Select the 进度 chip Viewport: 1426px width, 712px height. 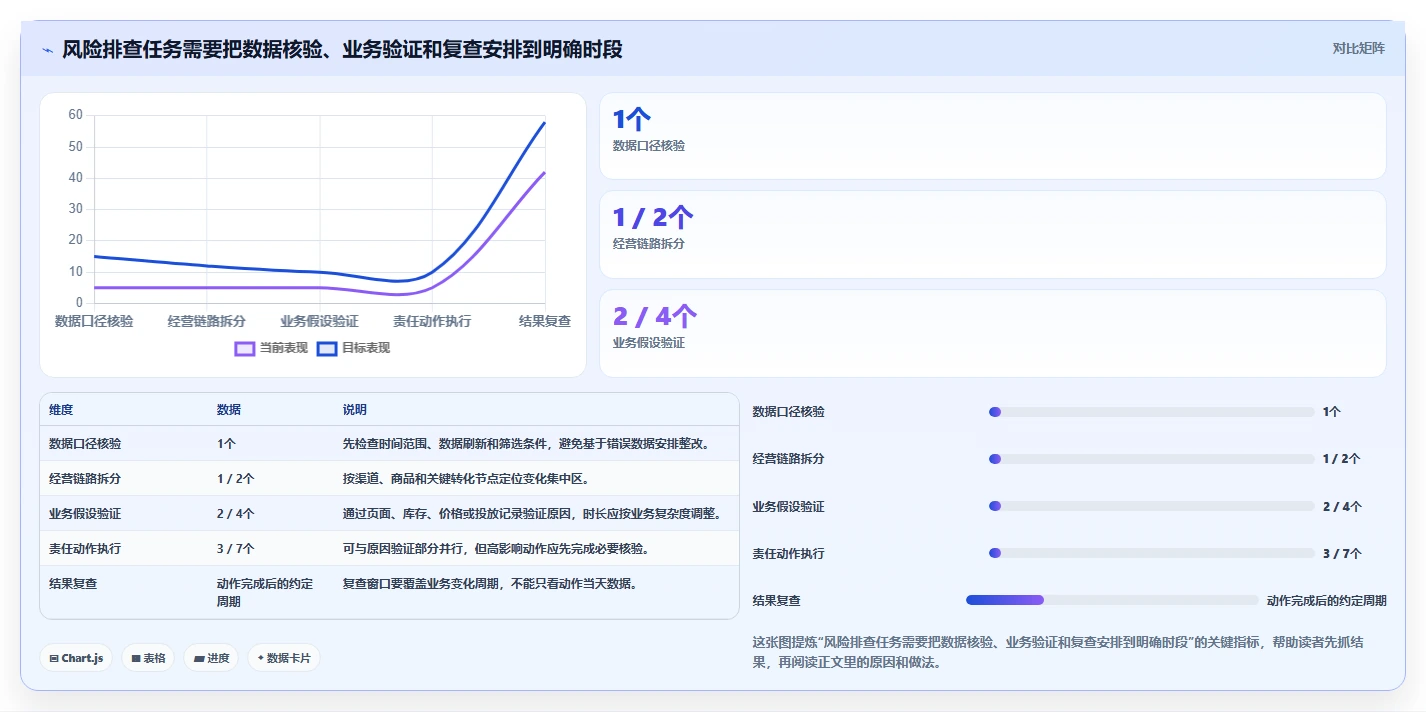coord(211,658)
